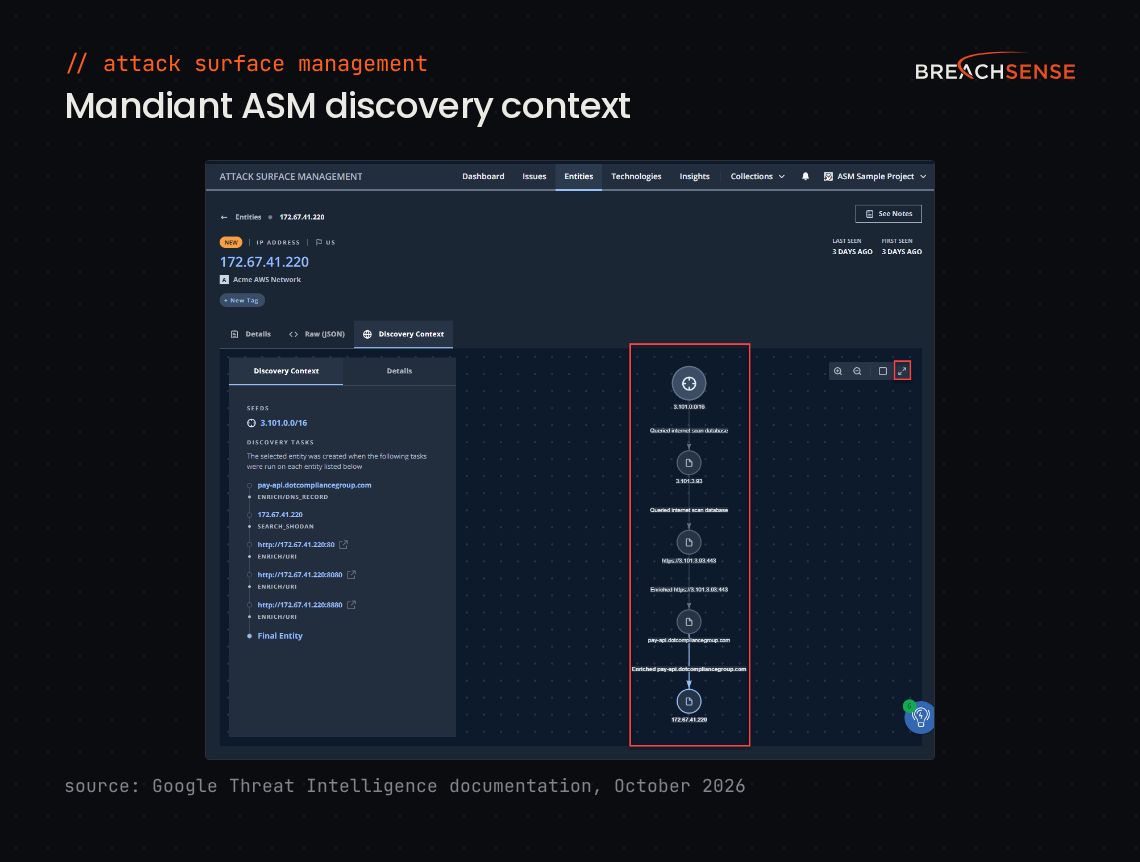Select the Discovery Context entity tab
Image resolution: width=1140 pixels, height=862 pixels.
[x=404, y=334]
